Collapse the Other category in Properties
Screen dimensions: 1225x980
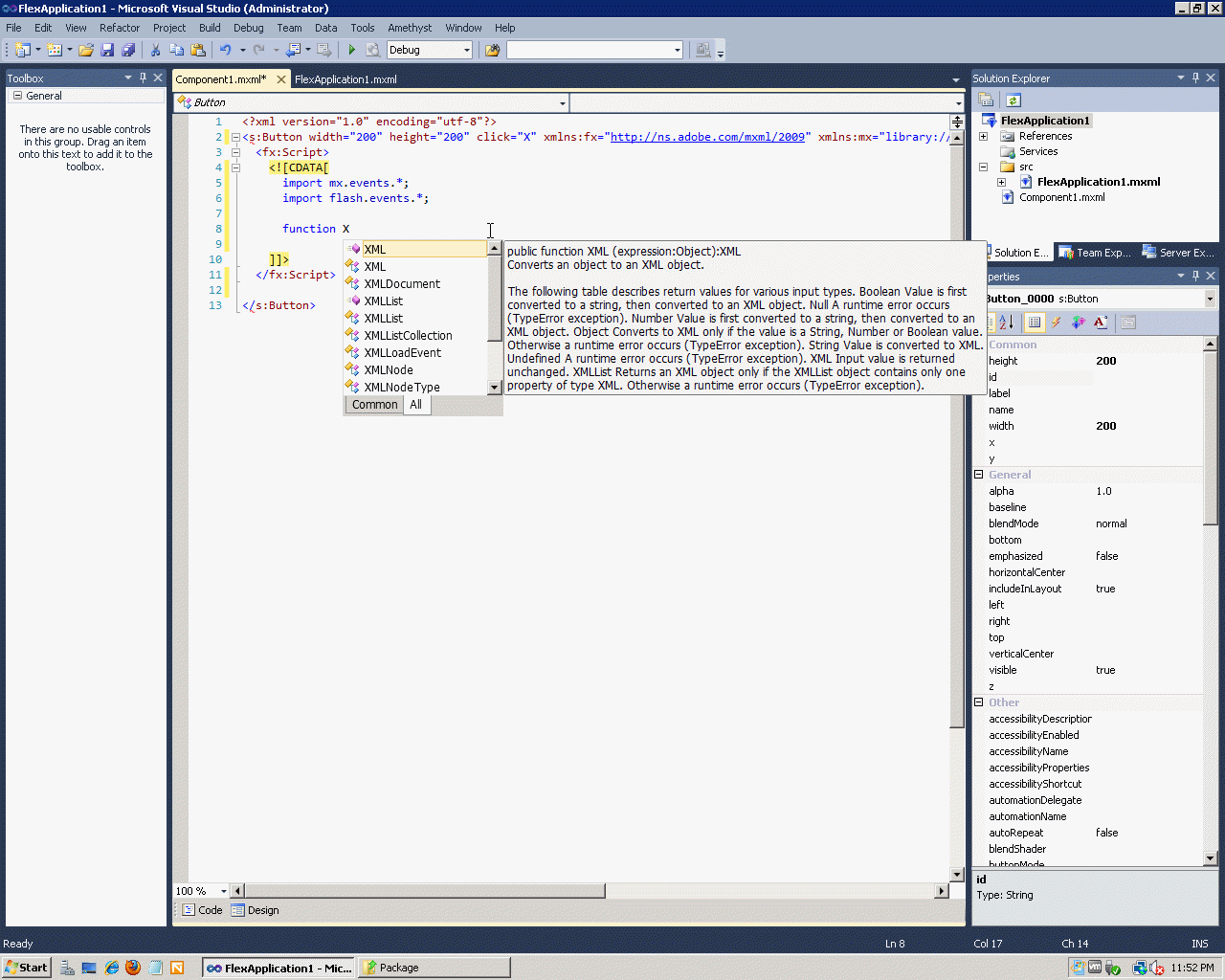(979, 702)
